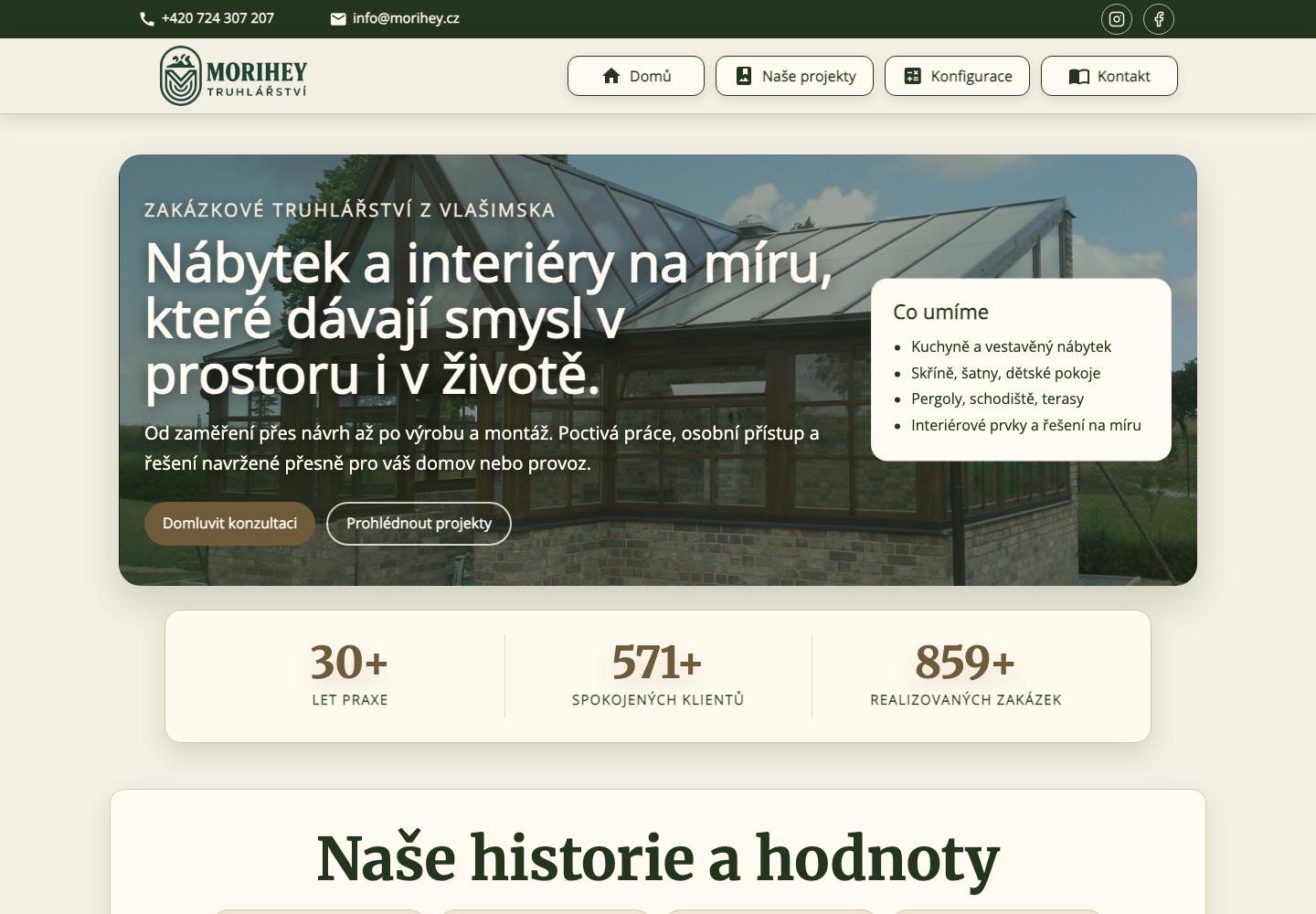Go to the Domů menu item

pyautogui.click(x=636, y=76)
